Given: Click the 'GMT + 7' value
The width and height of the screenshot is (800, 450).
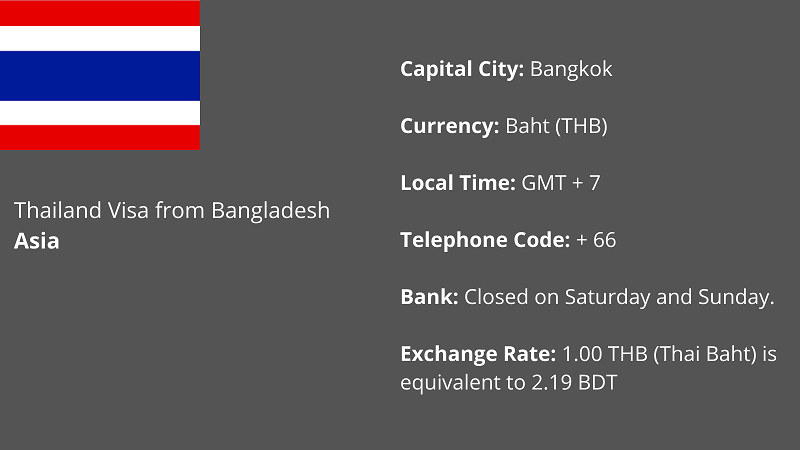Looking at the screenshot, I should 561,183.
